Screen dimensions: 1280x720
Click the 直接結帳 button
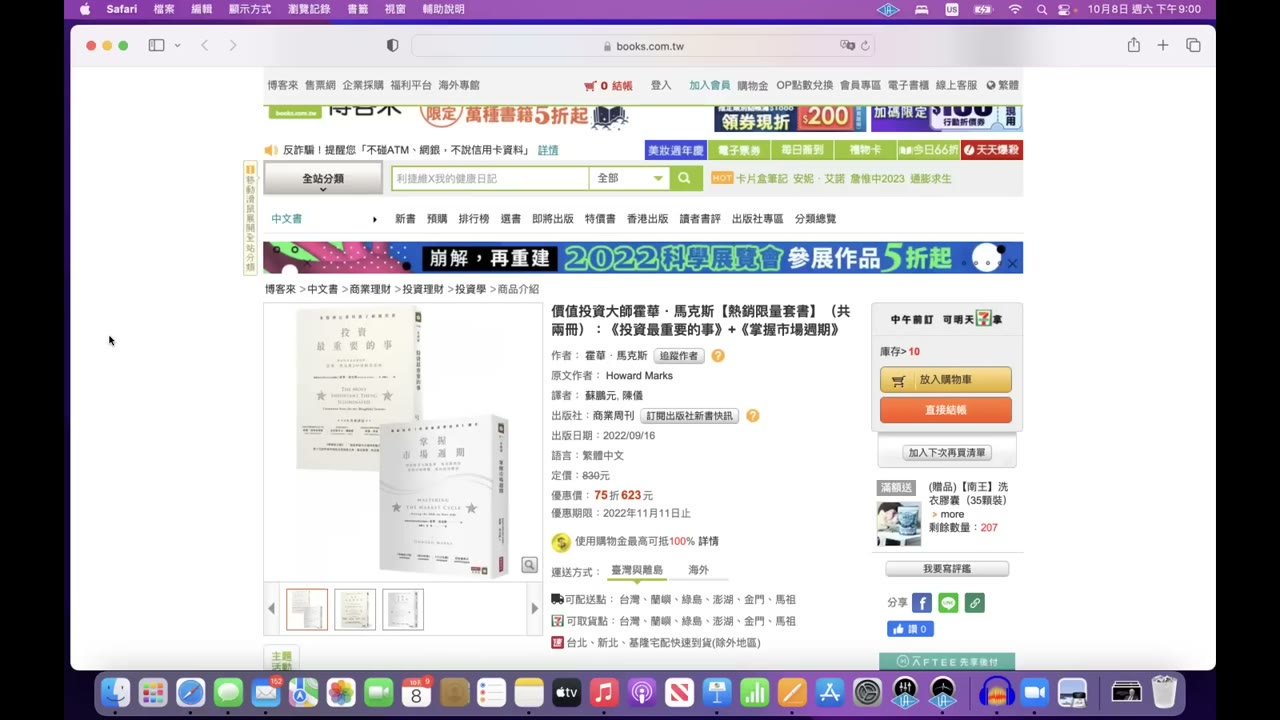point(946,410)
